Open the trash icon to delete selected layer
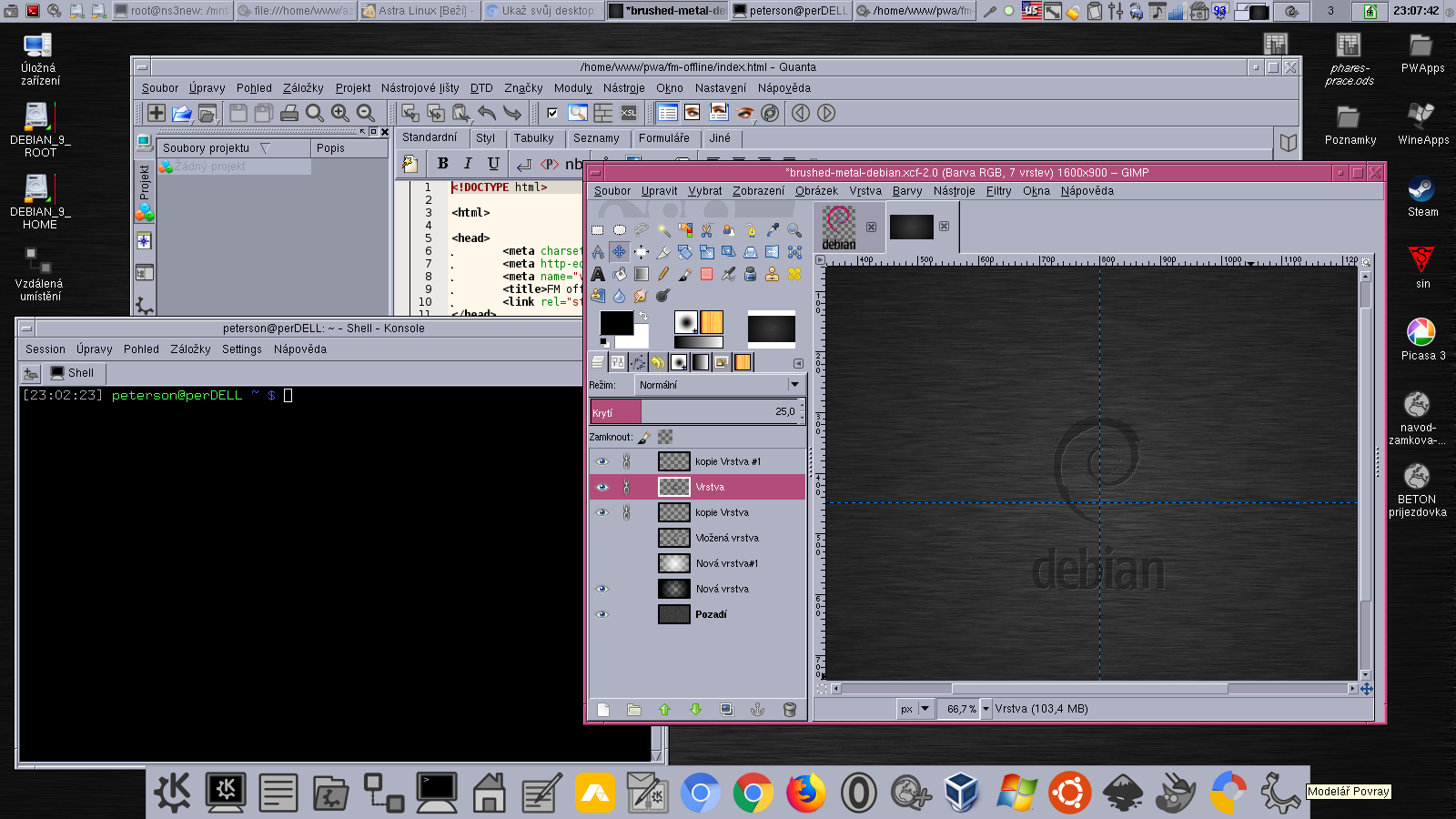 pos(788,709)
